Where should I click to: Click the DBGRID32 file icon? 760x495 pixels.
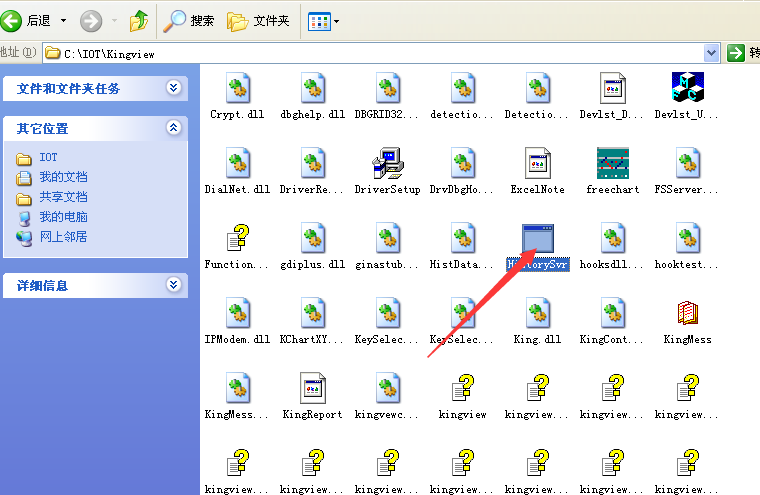[x=388, y=88]
